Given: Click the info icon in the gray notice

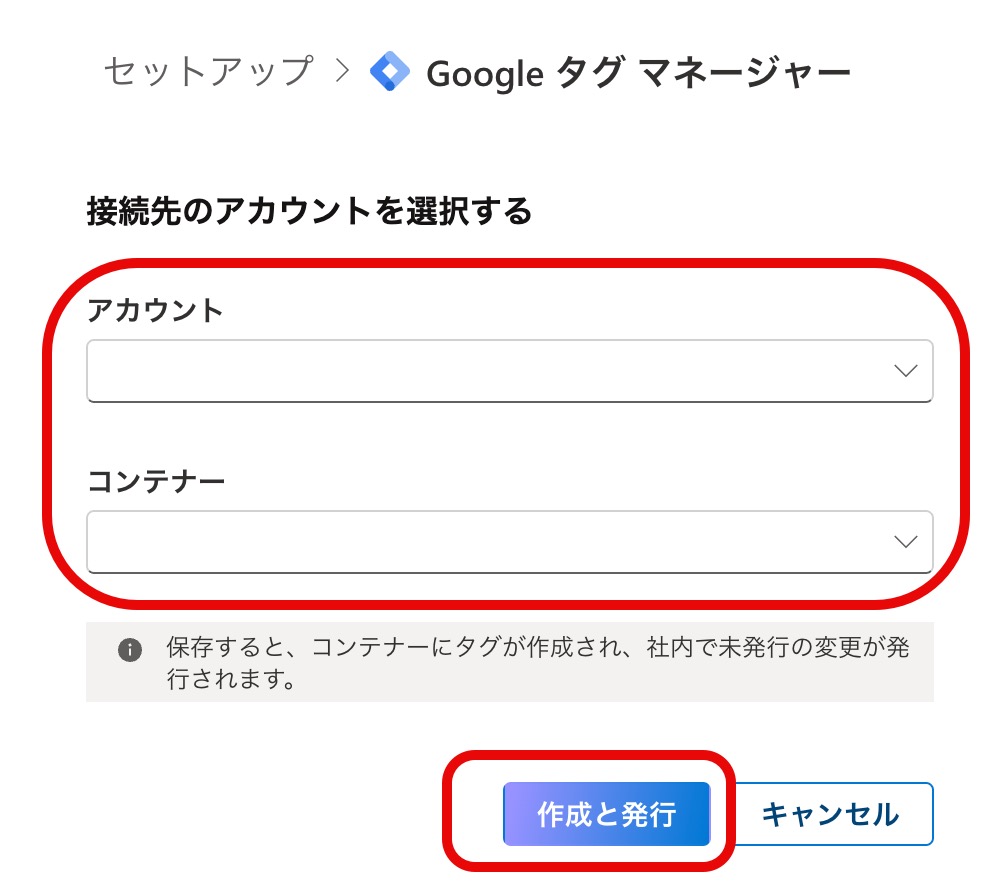Looking at the screenshot, I should coord(129,650).
